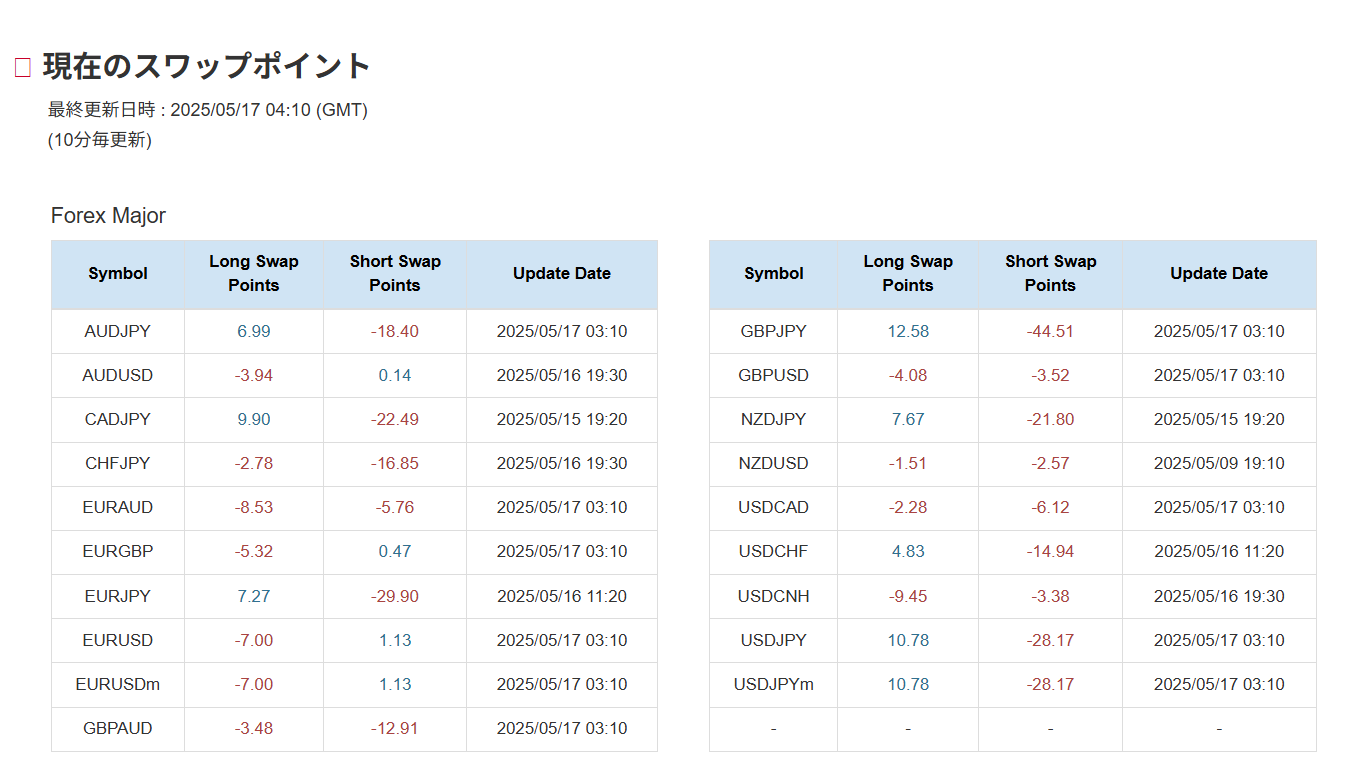Click the 4.83 long swap value for USDCHF
The height and width of the screenshot is (772, 1361).
(907, 552)
